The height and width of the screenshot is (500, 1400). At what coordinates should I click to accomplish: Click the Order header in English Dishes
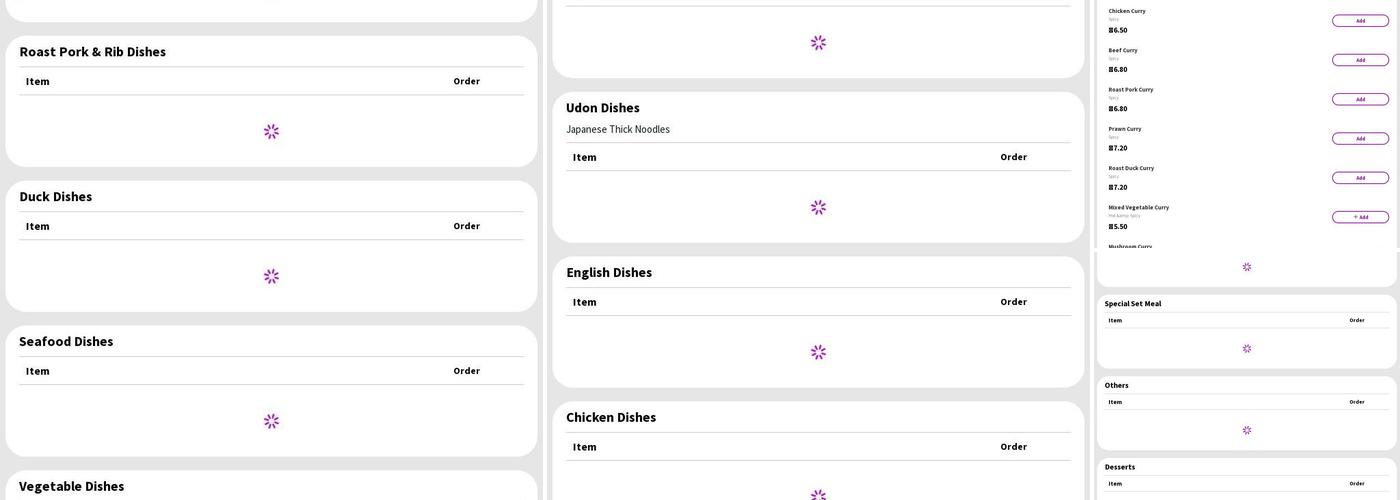(x=1013, y=302)
